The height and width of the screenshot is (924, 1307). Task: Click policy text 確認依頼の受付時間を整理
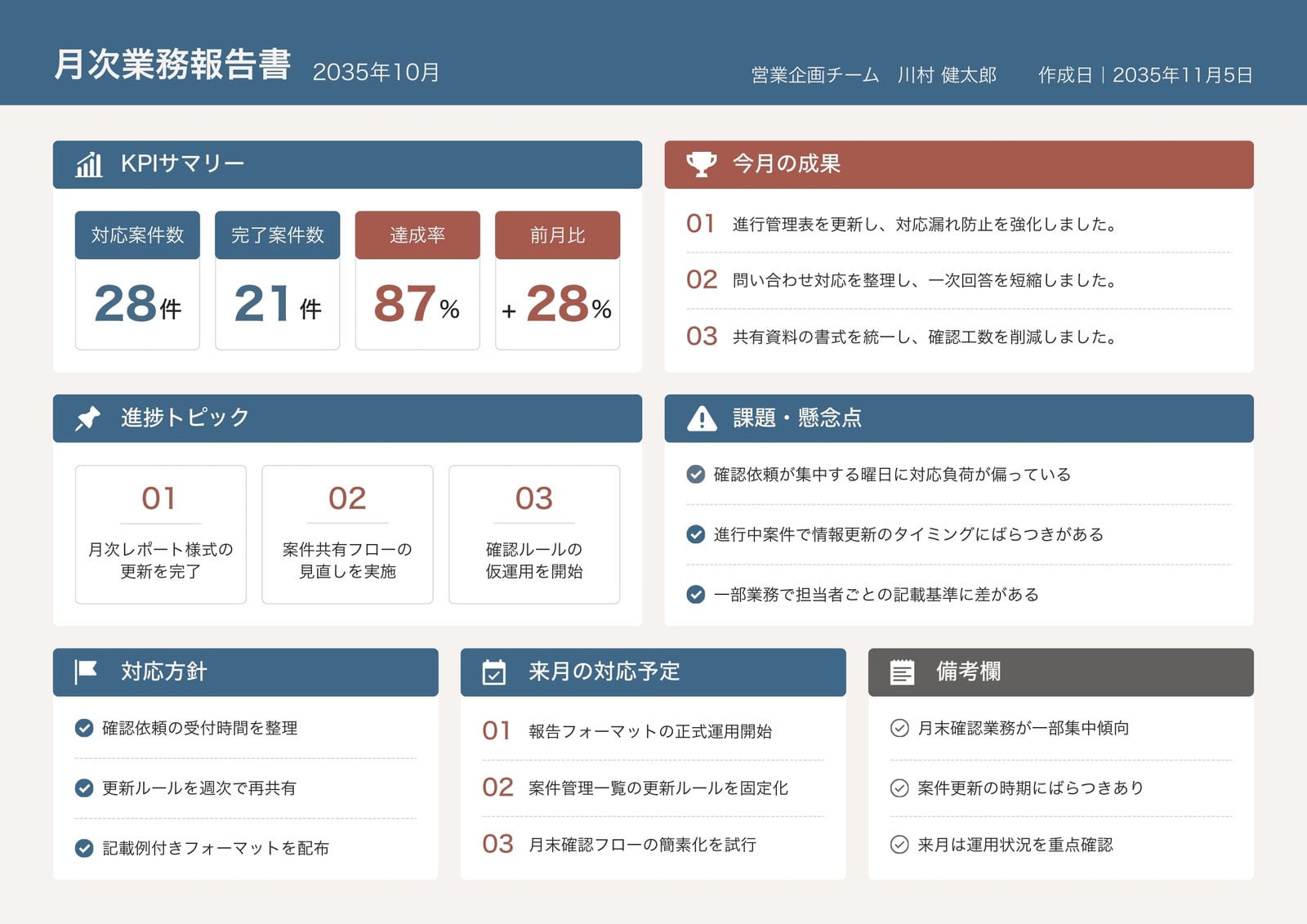[199, 728]
